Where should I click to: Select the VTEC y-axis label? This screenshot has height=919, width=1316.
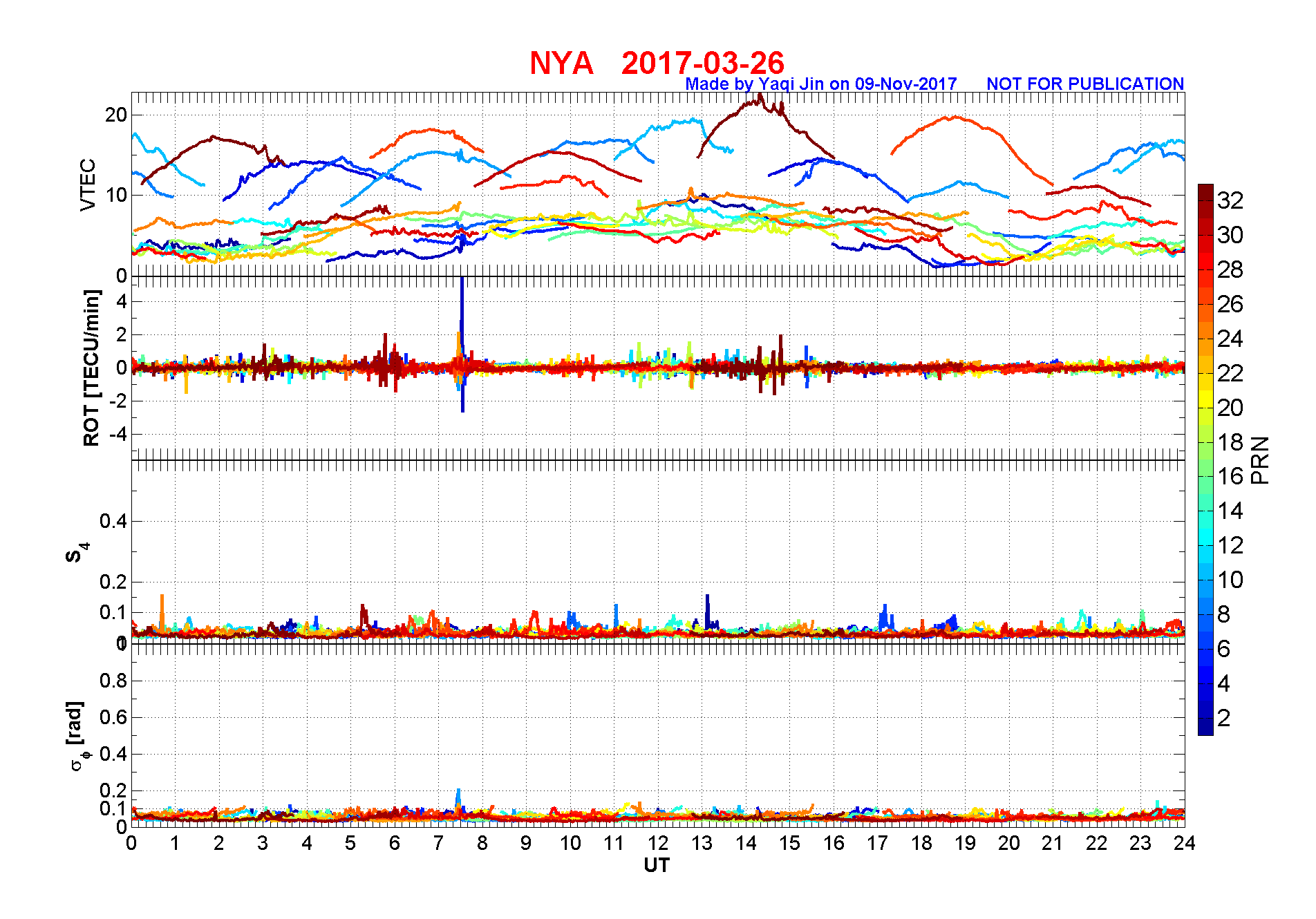point(88,185)
